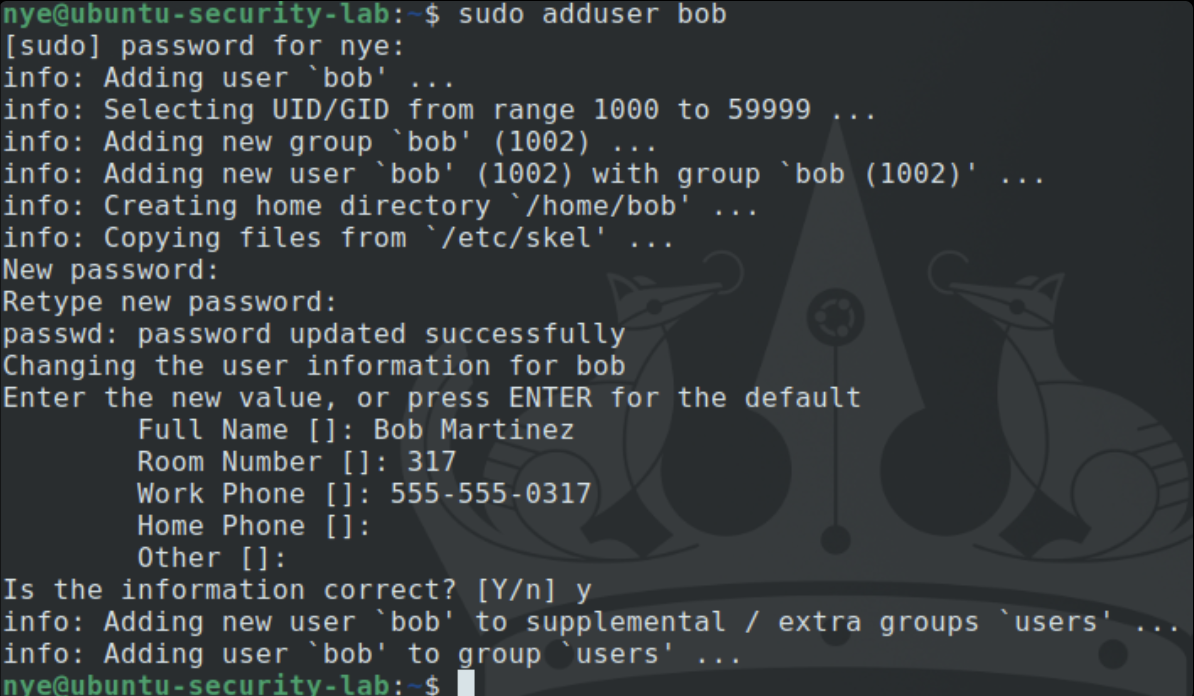Click the "Other []:" field line
This screenshot has width=1194, height=696.
212,558
